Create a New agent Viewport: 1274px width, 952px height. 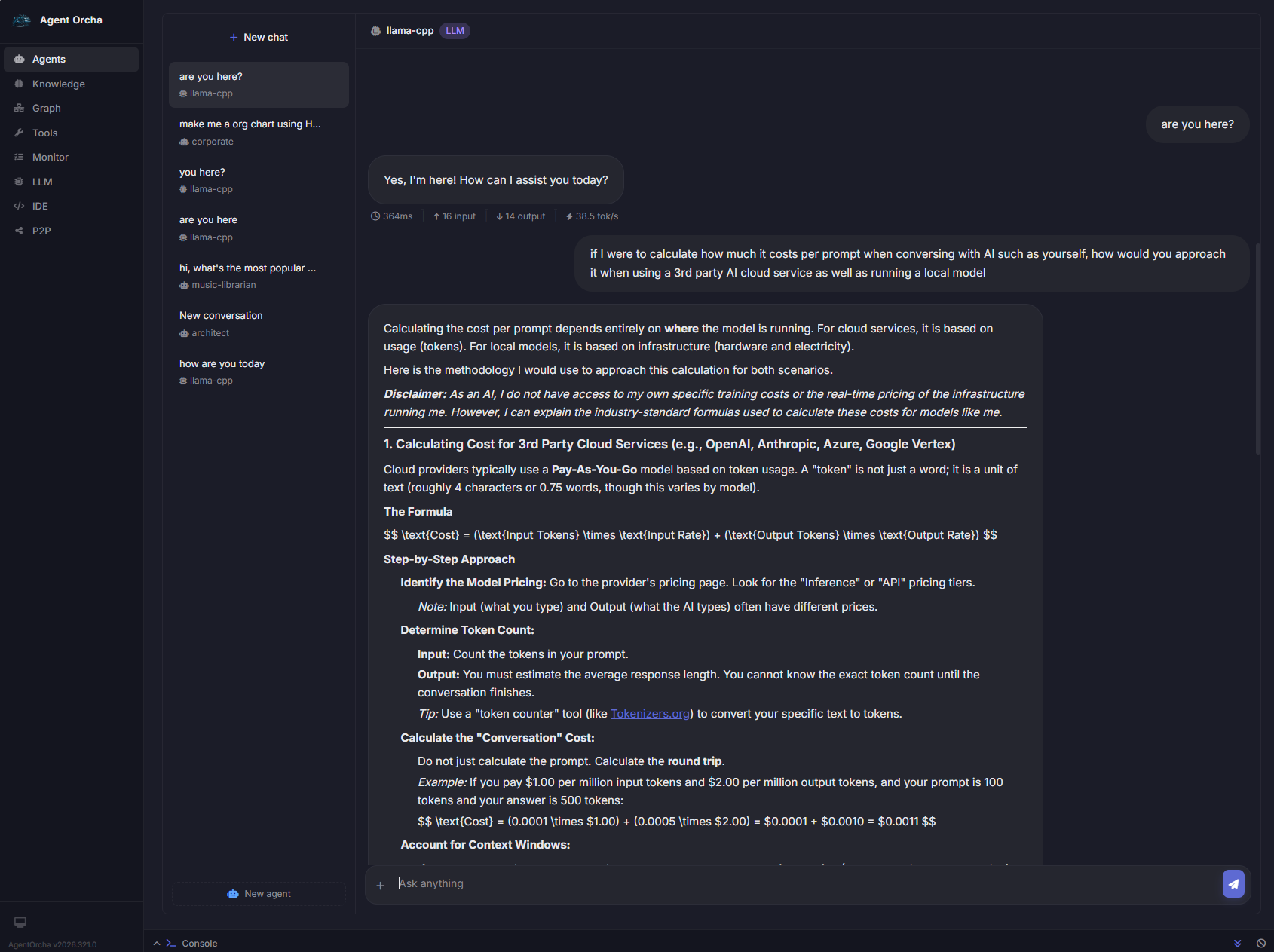[x=259, y=893]
